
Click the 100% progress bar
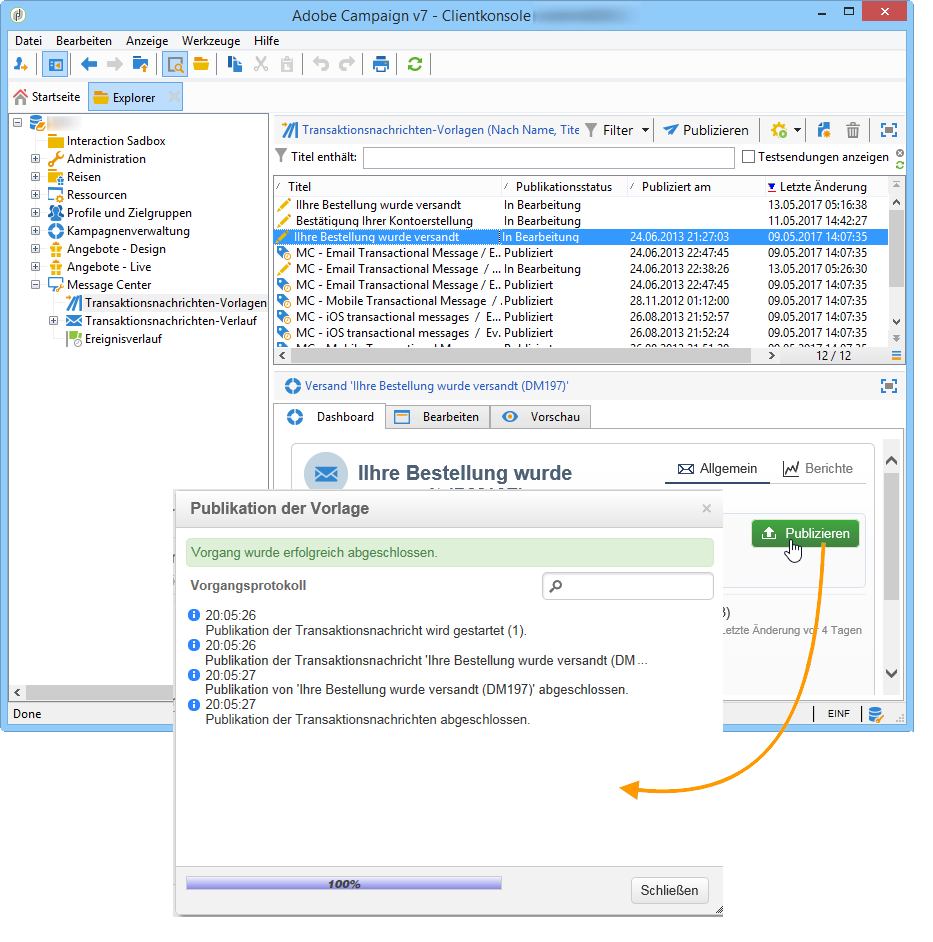[x=344, y=883]
